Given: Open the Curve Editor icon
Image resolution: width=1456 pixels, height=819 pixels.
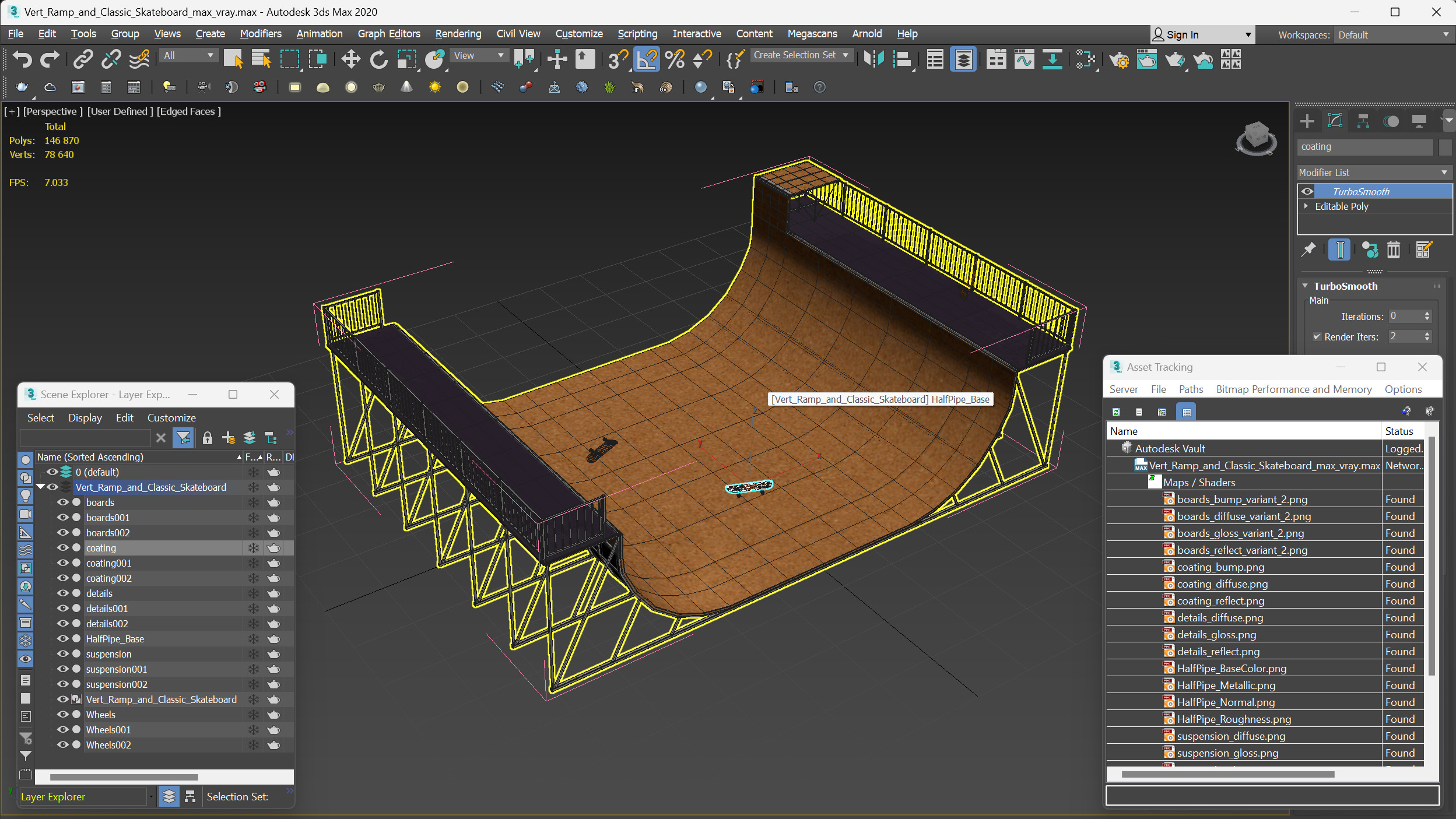Looking at the screenshot, I should (x=1024, y=59).
